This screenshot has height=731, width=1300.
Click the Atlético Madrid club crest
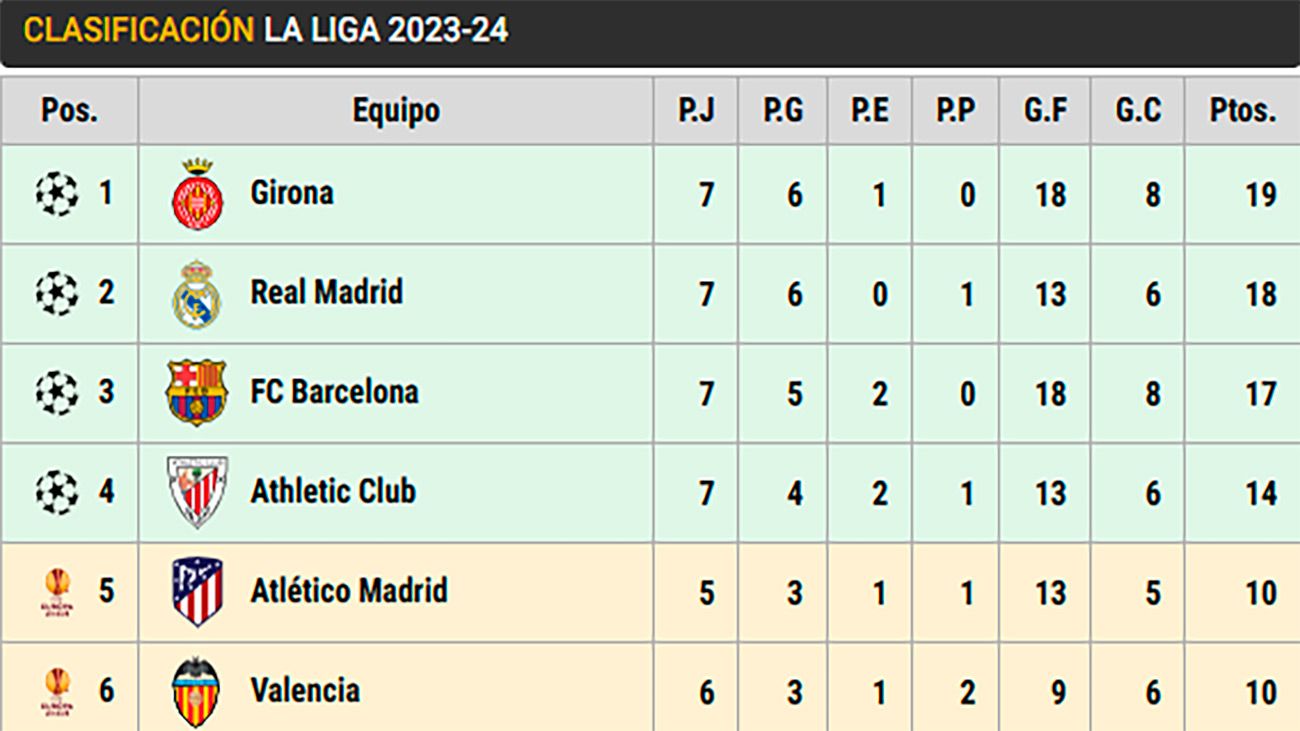(196, 592)
